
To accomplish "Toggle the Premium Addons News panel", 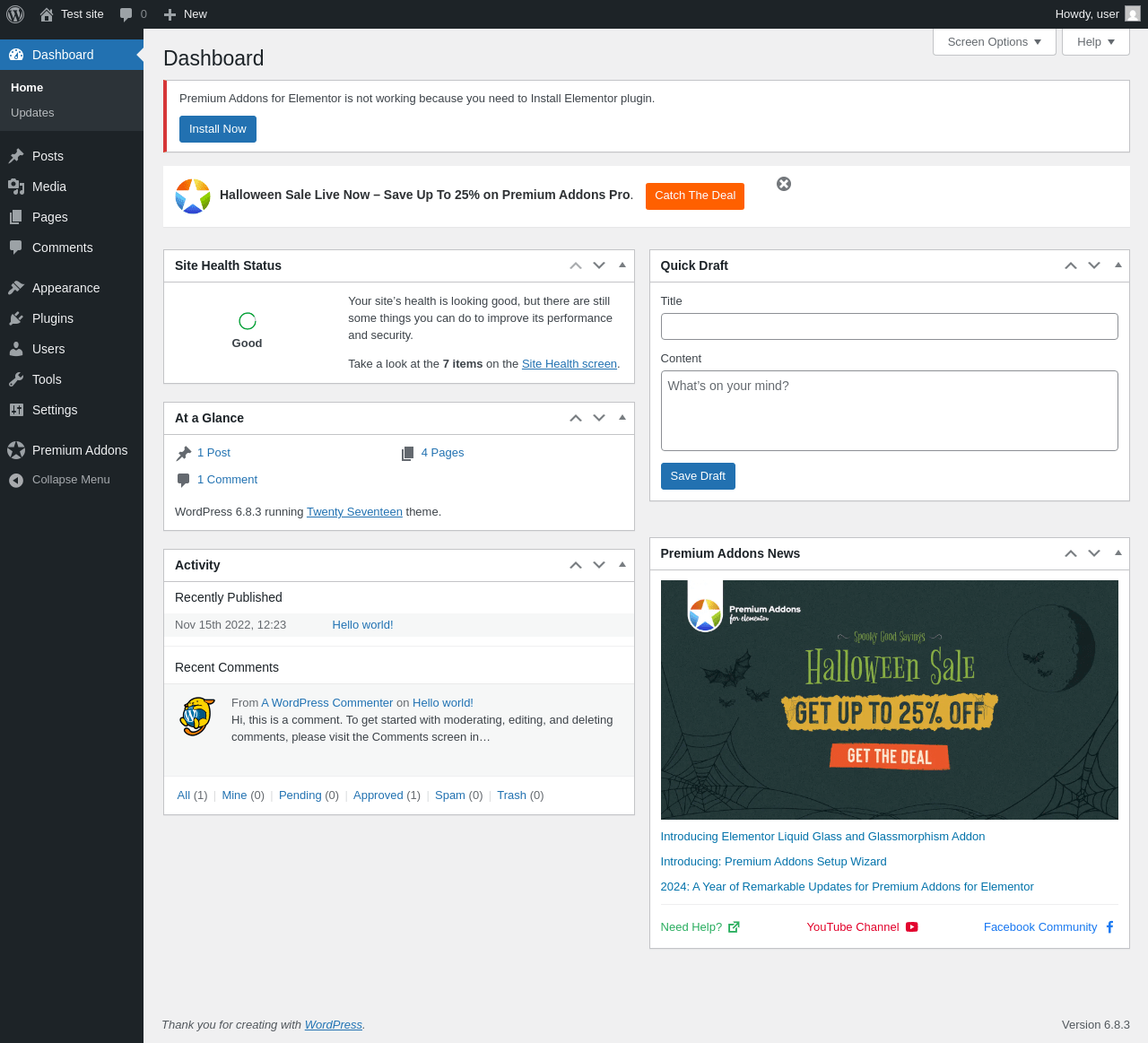I will coord(1118,553).
